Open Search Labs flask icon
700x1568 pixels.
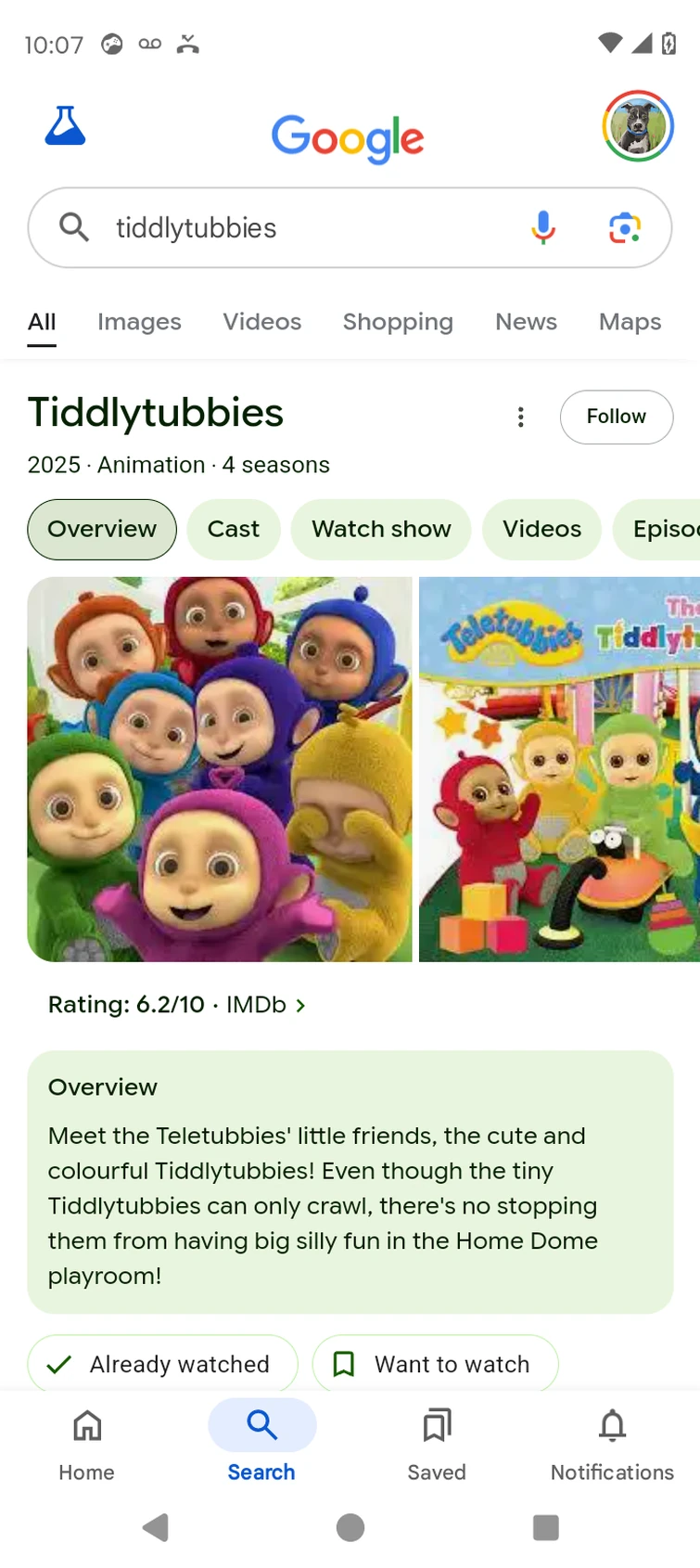pos(65,126)
